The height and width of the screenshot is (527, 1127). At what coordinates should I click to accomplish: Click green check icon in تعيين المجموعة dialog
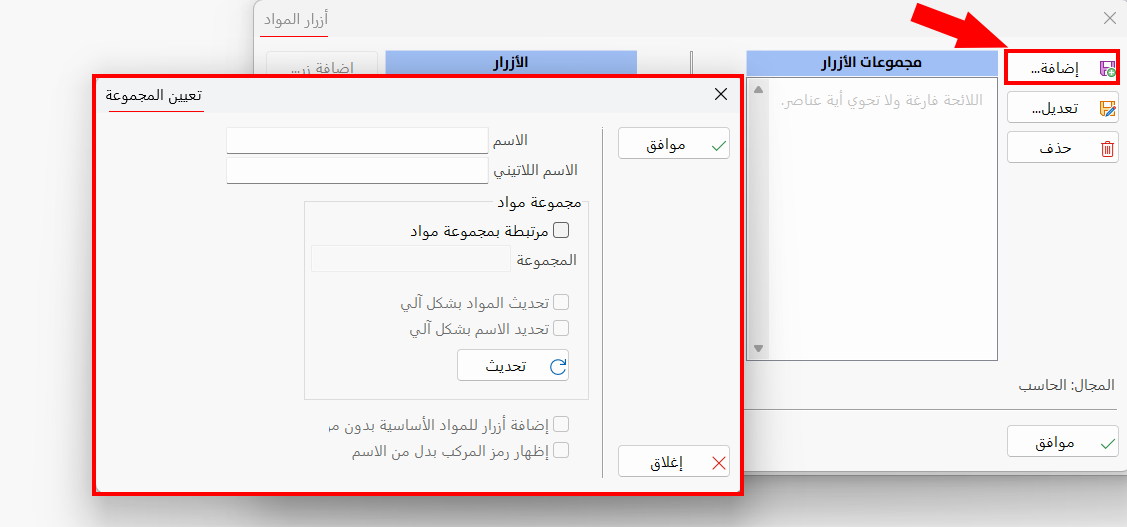pyautogui.click(x=719, y=146)
